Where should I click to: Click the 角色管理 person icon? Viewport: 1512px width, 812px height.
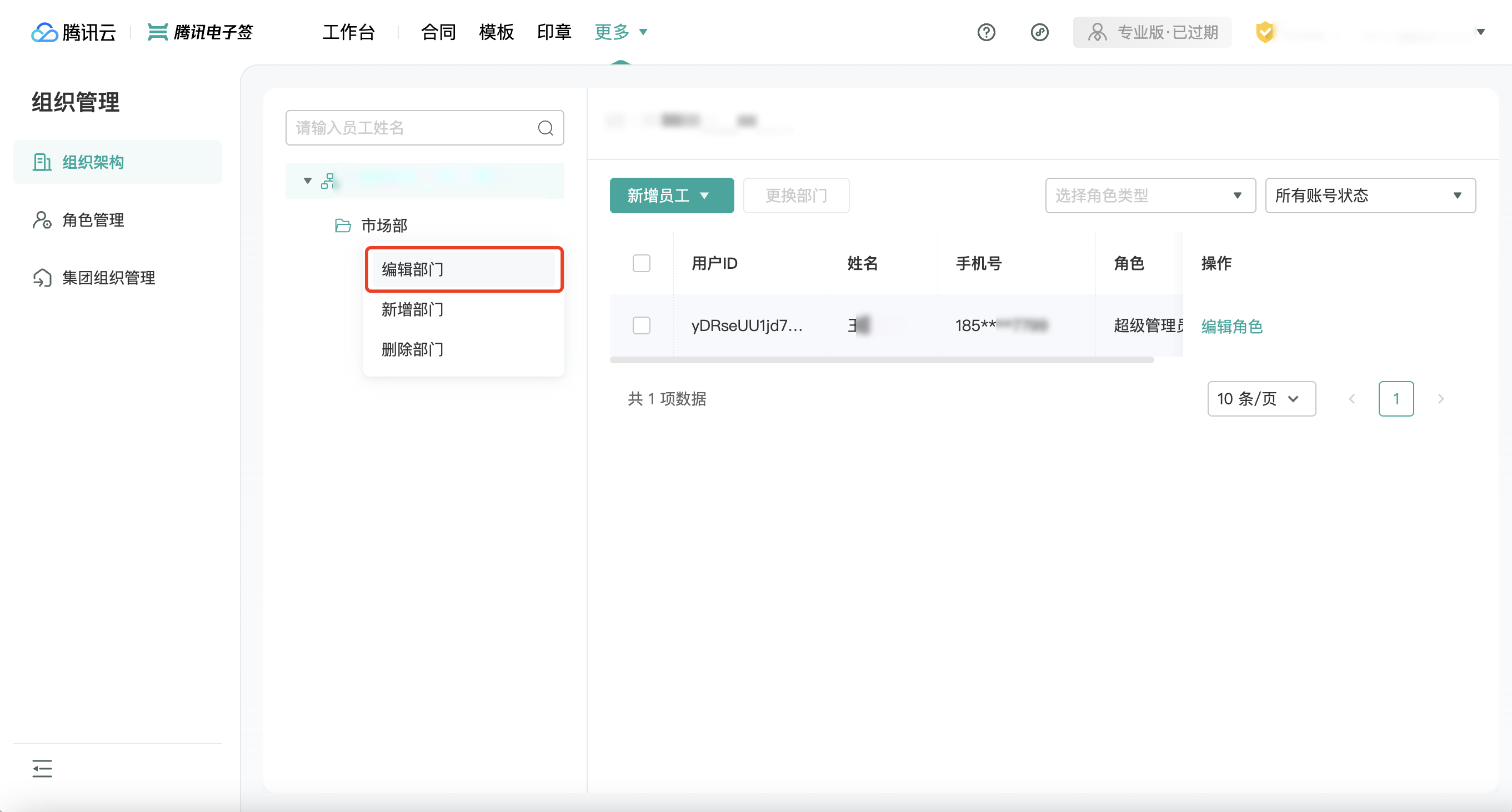pyautogui.click(x=42, y=220)
